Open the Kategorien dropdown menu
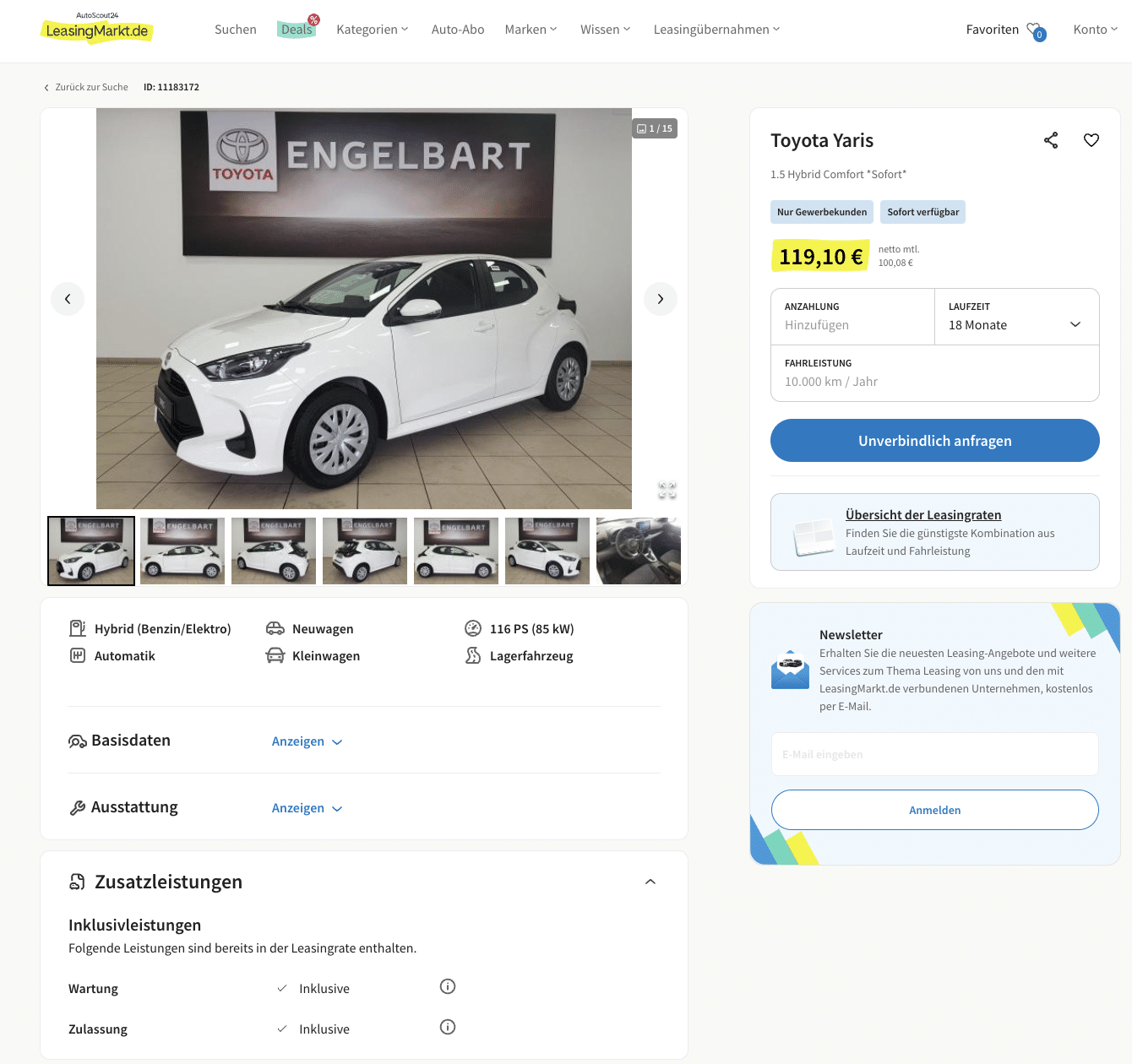 pos(373,30)
